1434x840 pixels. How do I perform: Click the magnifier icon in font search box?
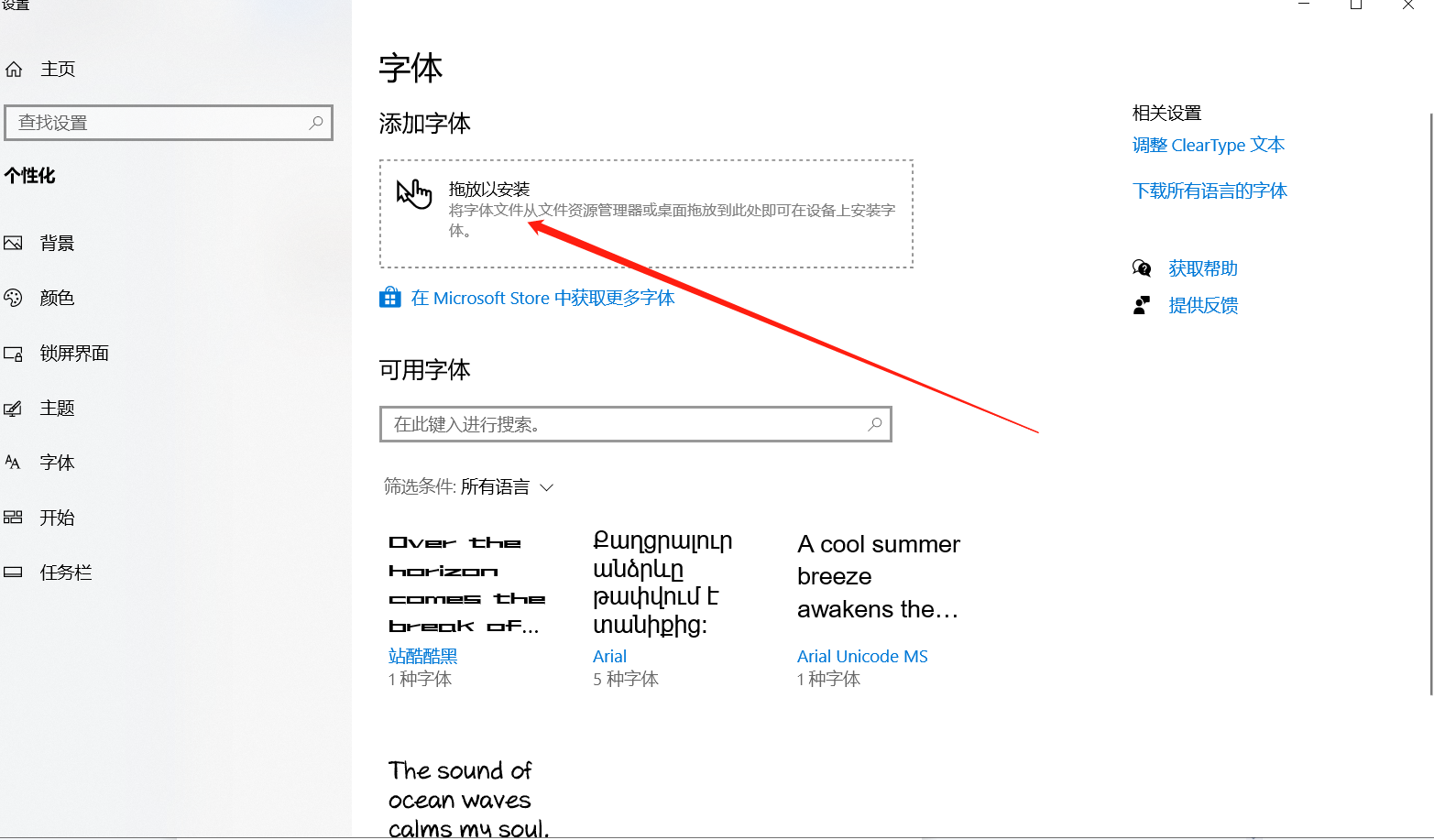pyautogui.click(x=875, y=424)
